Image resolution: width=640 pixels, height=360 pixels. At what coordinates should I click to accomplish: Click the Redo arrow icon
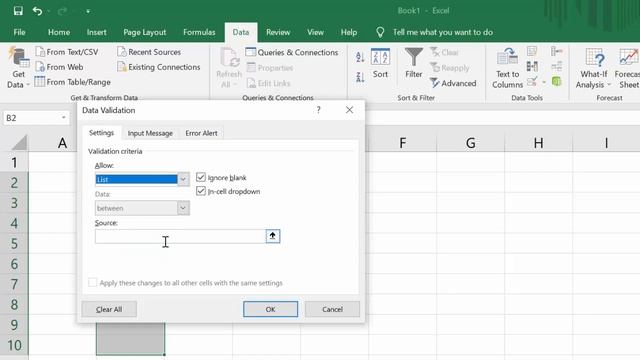[x=62, y=11]
